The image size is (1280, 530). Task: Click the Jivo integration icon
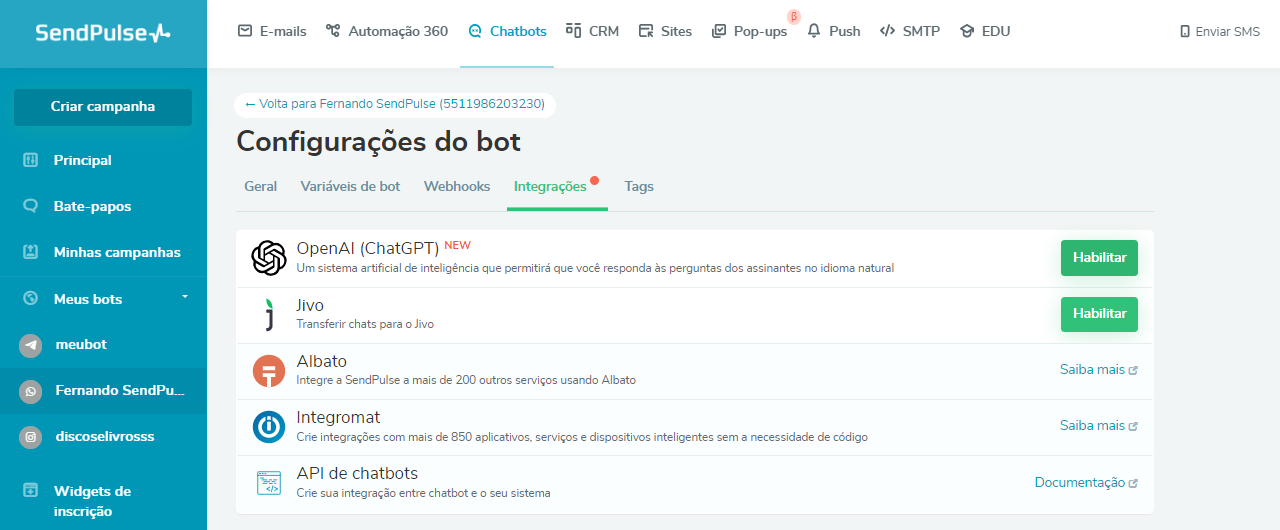[268, 315]
